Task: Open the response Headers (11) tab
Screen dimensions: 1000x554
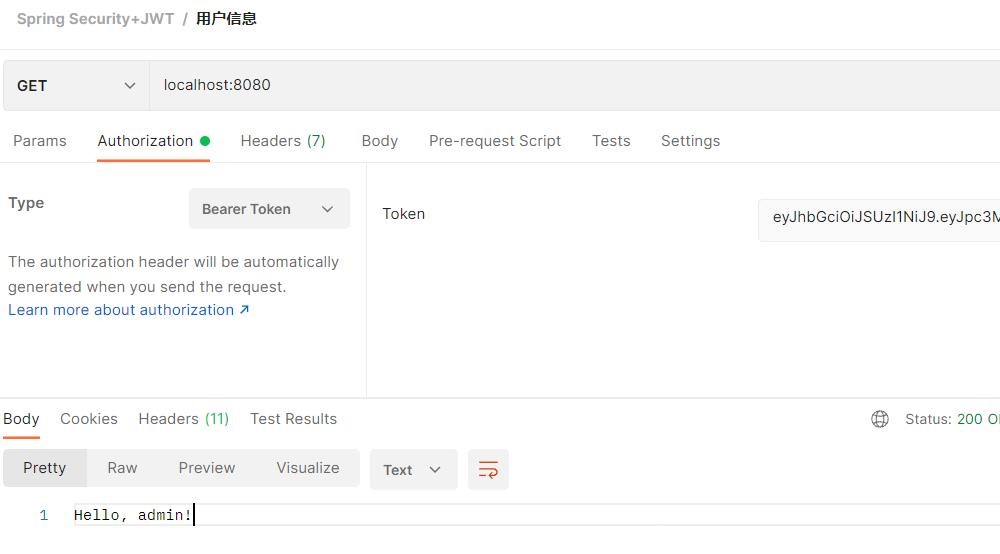Action: click(183, 419)
